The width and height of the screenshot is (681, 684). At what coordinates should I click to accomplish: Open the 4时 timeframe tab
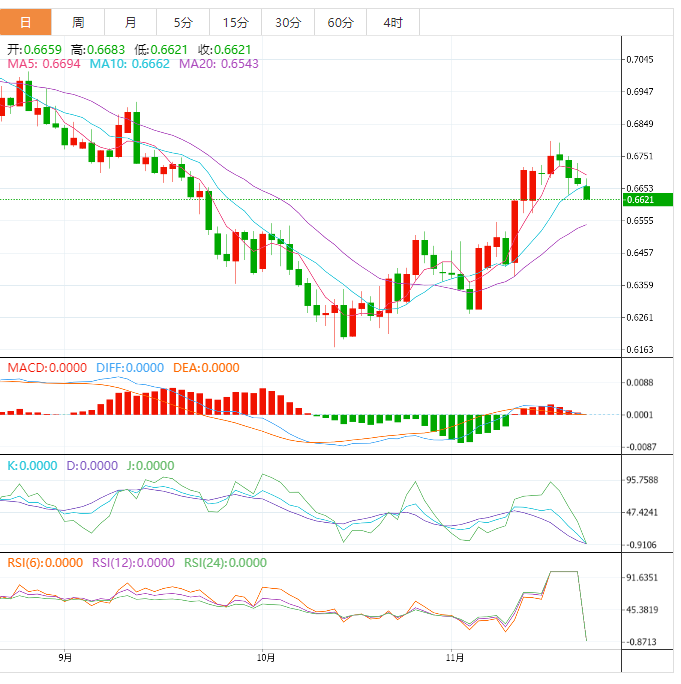pos(392,22)
